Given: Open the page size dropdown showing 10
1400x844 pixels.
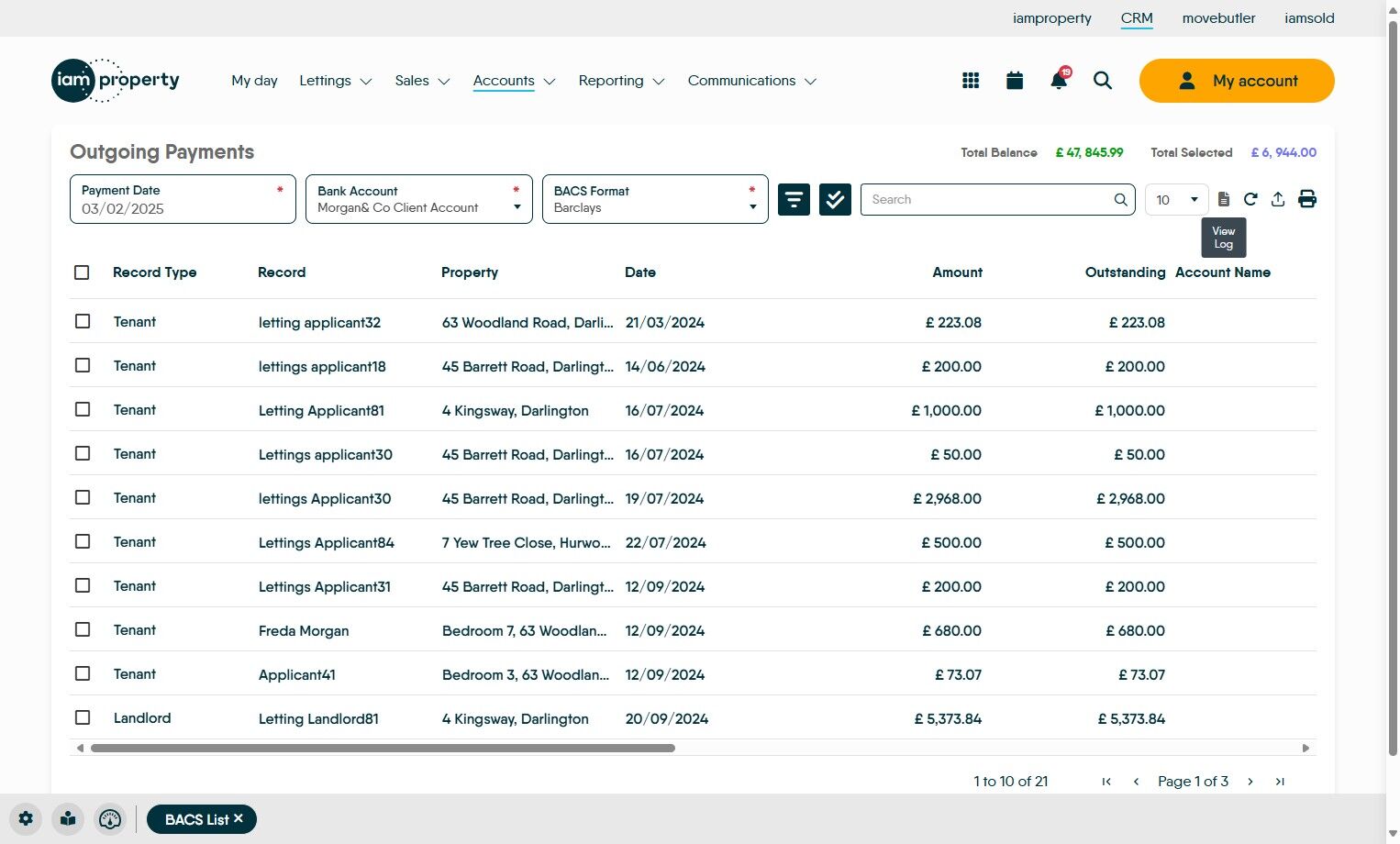Looking at the screenshot, I should [1177, 199].
